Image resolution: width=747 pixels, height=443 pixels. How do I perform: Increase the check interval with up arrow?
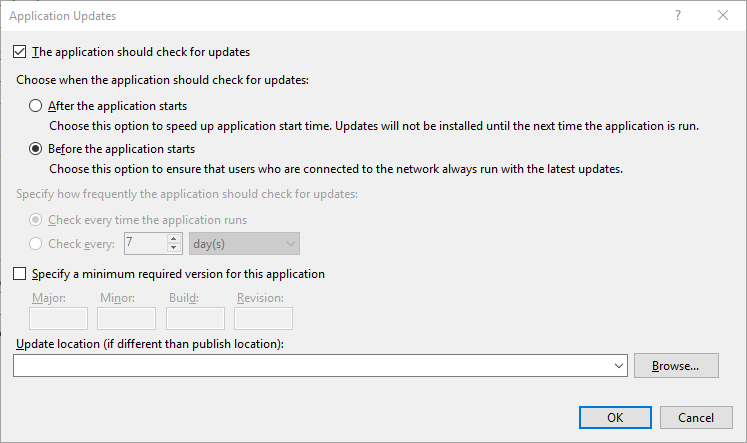tap(174, 239)
